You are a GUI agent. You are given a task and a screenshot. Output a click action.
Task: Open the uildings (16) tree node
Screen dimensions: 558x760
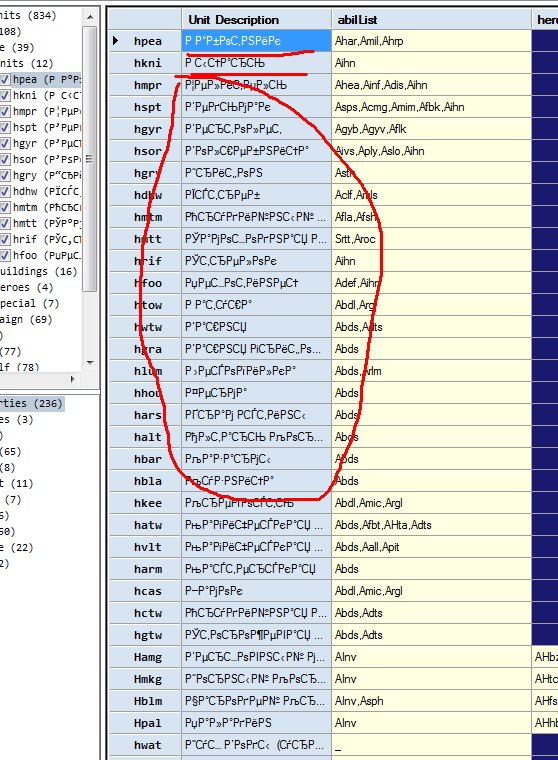point(38,271)
